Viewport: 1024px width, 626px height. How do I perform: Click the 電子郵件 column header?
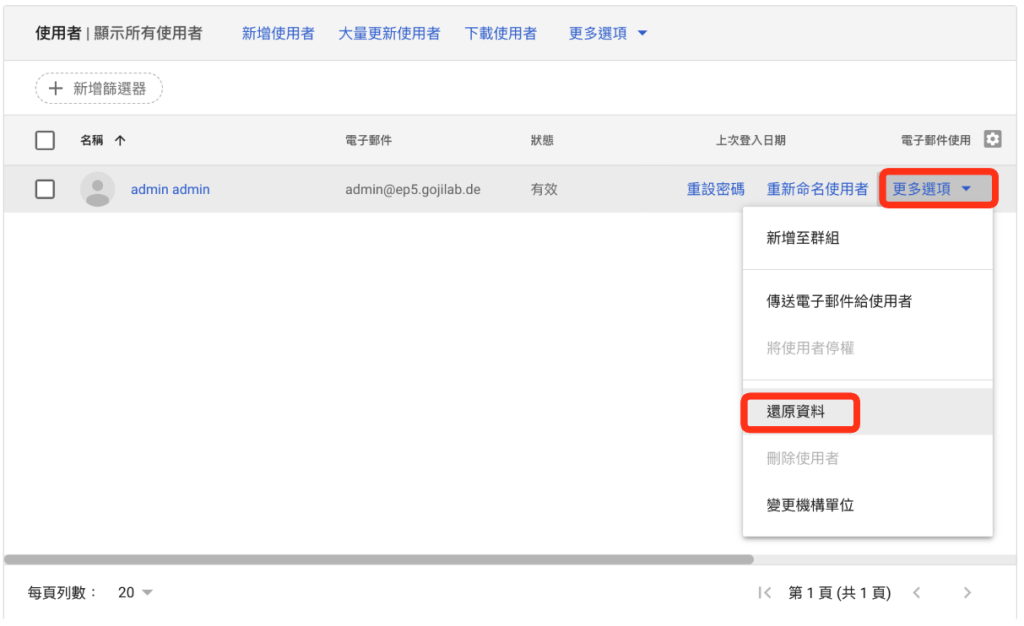pyautogui.click(x=368, y=140)
